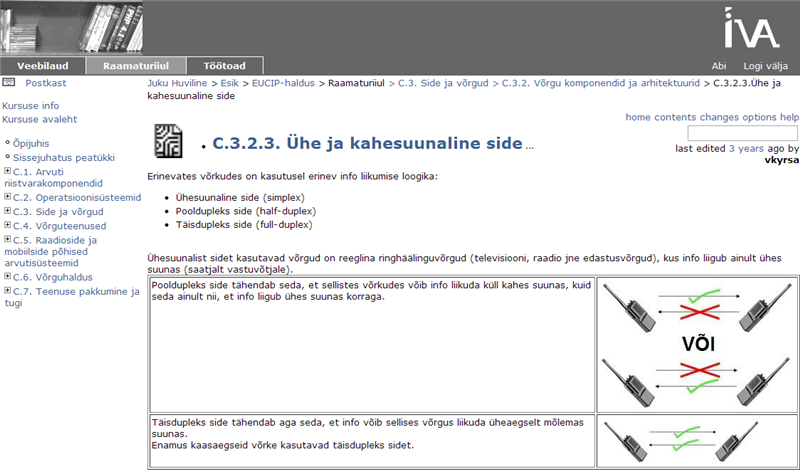Click Raamaturiiul in the breadcrumb
This screenshot has height=476, width=800.
pos(356,83)
